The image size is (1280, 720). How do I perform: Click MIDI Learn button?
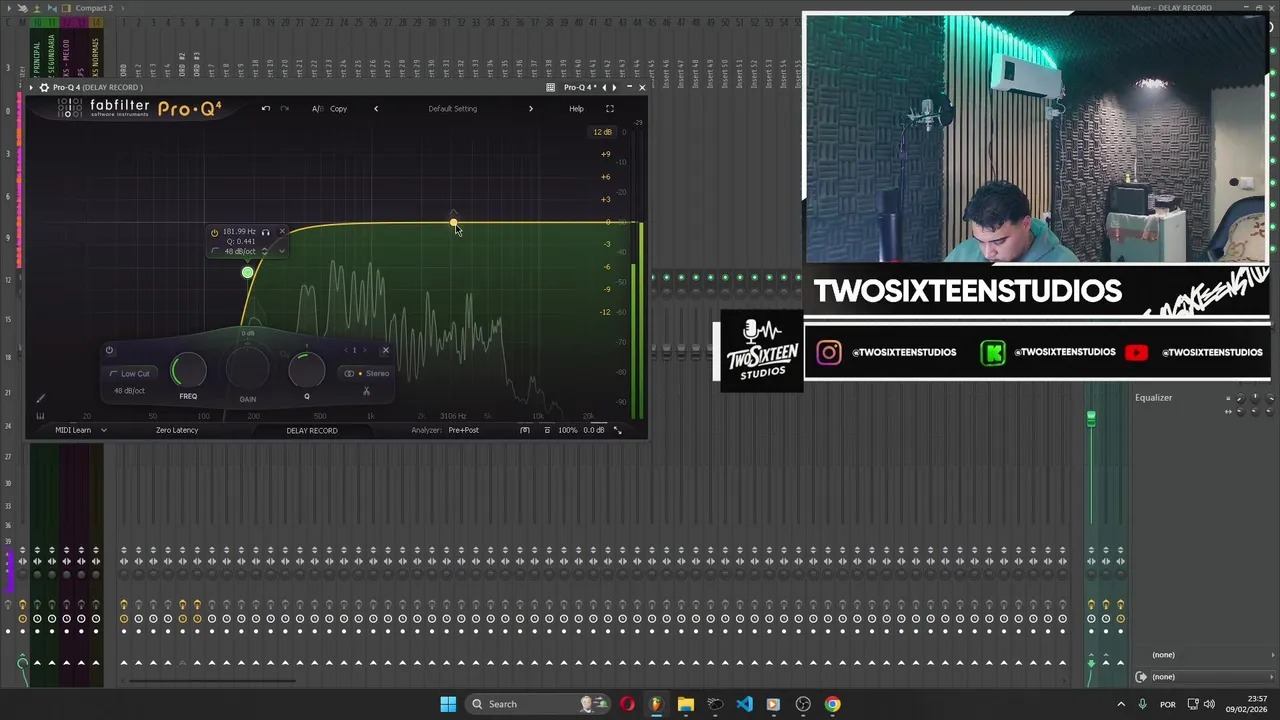(73, 430)
